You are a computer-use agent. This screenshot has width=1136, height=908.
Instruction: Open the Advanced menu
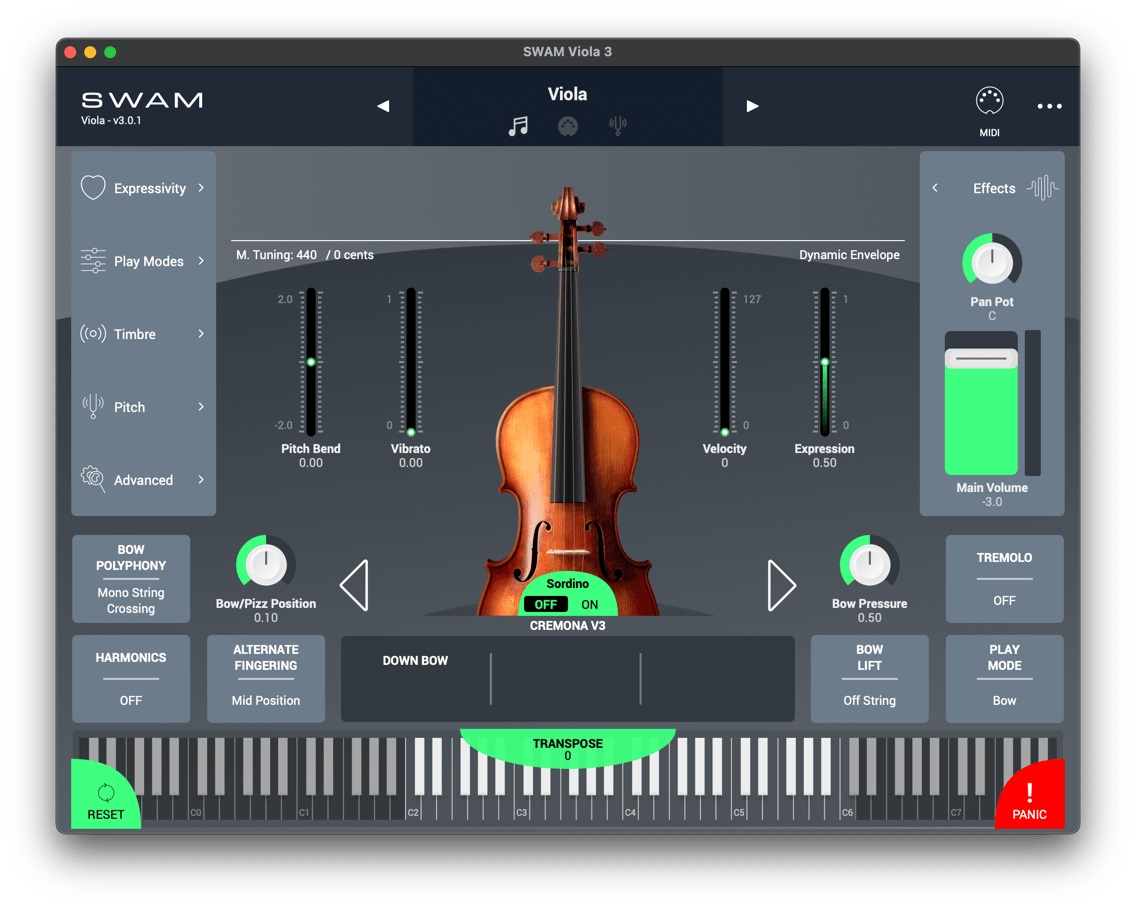click(143, 480)
